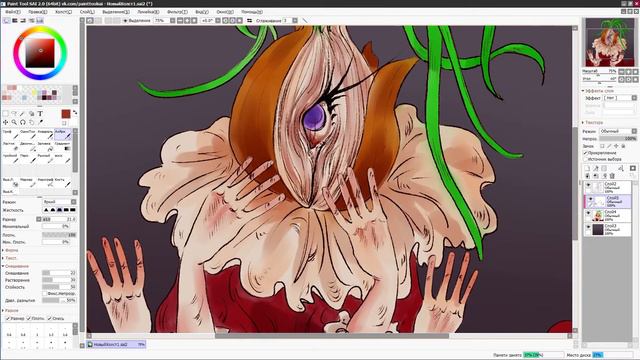Pick a shade in the color square
This screenshot has height=360, width=640.
40,53
